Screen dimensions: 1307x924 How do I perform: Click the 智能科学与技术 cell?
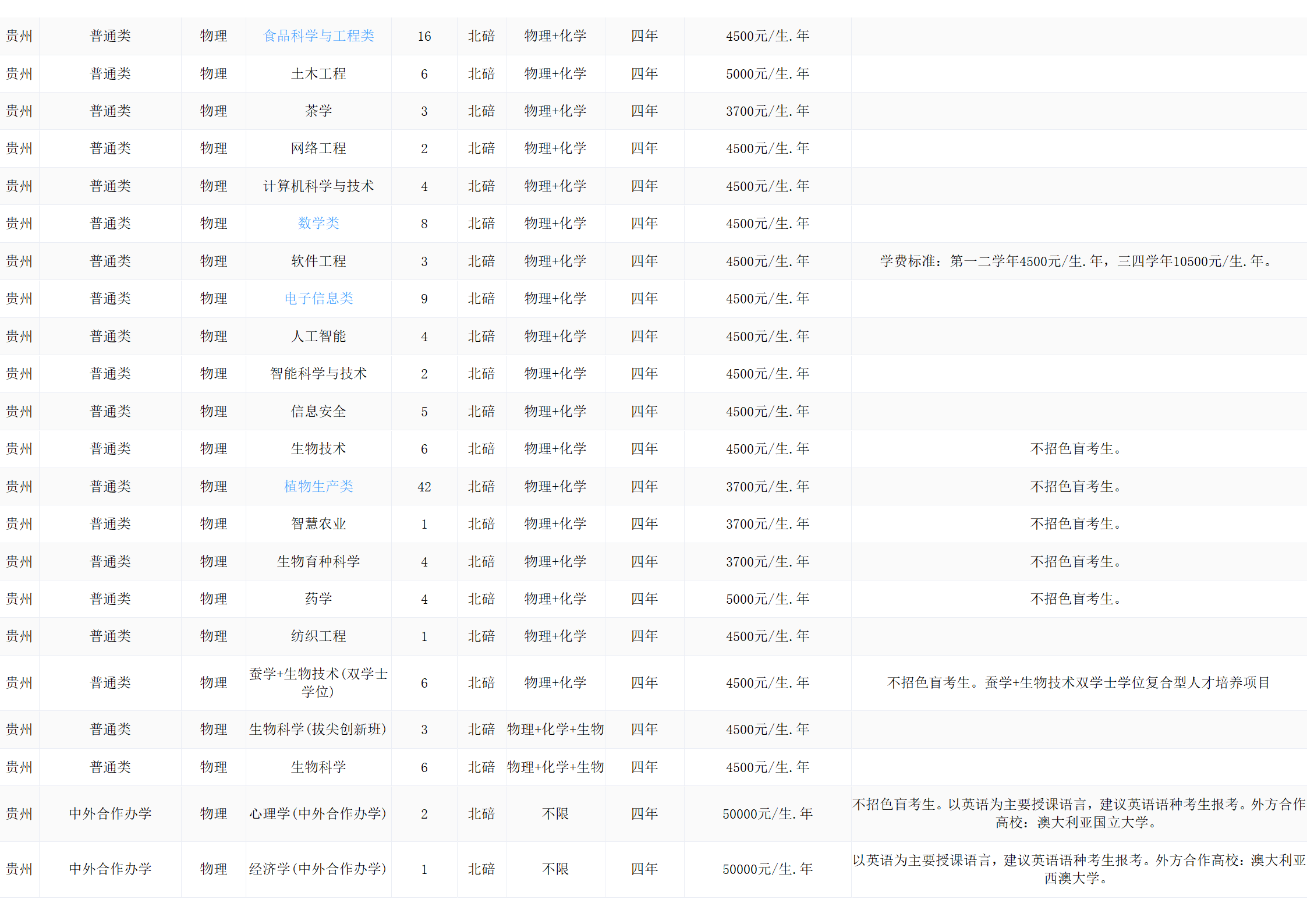[318, 374]
